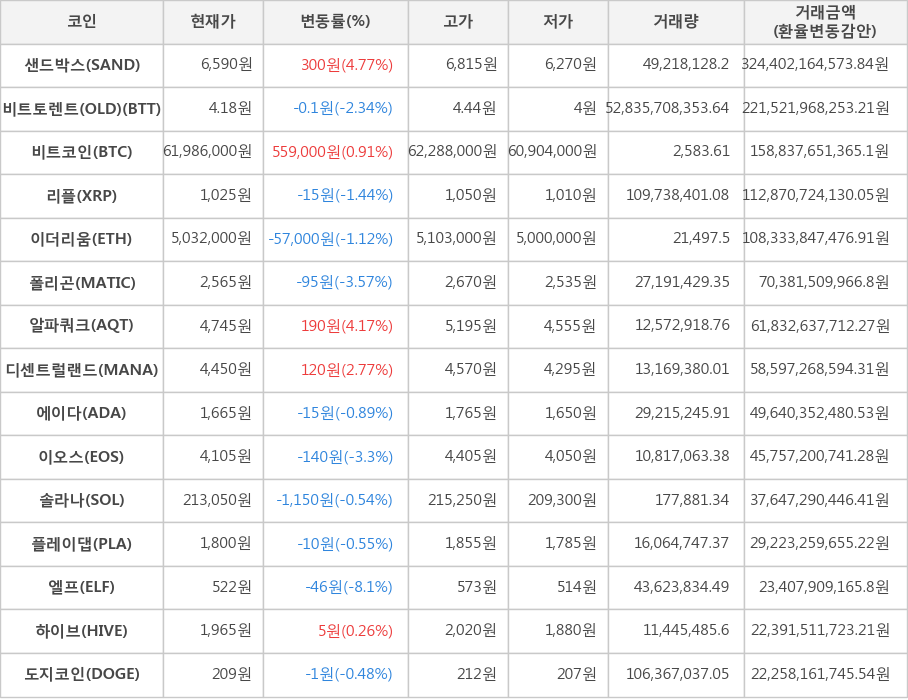Click BTC high price 62,288,000원
Viewport: 908px width, 700px height.
pos(453,151)
